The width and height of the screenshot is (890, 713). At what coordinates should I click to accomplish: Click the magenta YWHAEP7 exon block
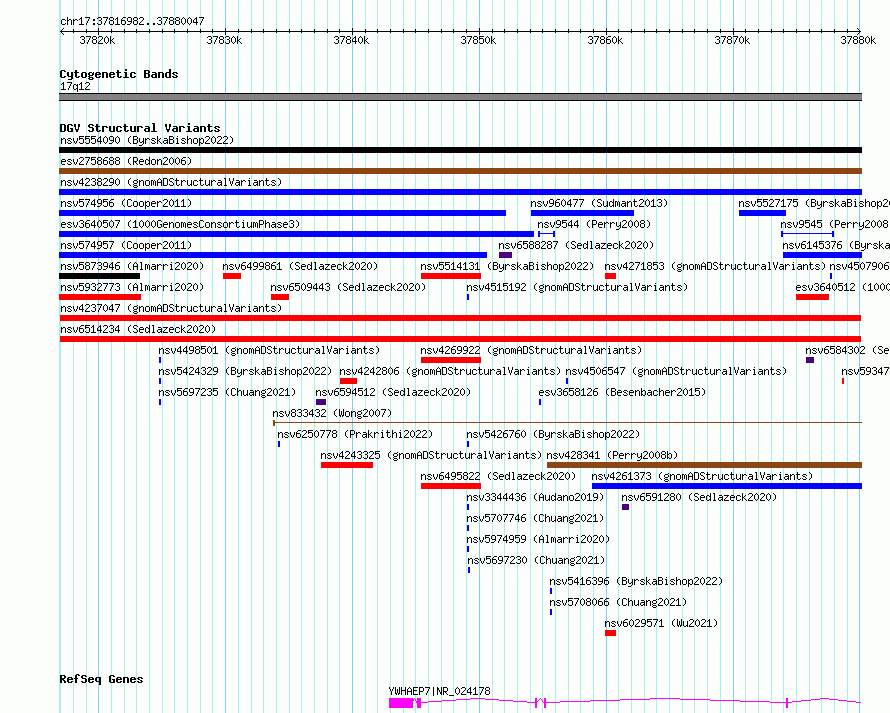[401, 703]
